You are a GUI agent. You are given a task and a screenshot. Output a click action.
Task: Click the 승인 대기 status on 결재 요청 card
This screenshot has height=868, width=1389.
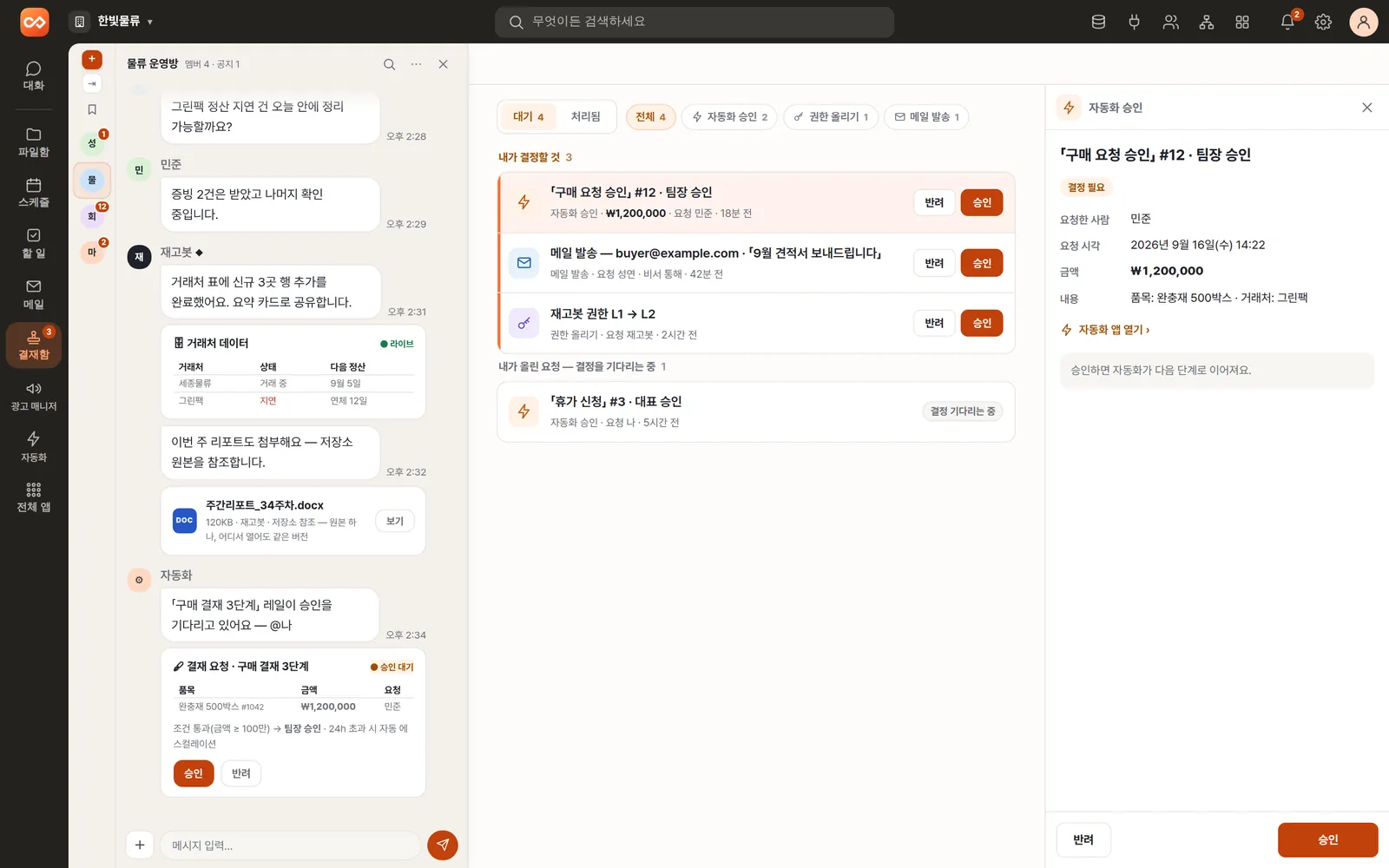[x=392, y=667]
